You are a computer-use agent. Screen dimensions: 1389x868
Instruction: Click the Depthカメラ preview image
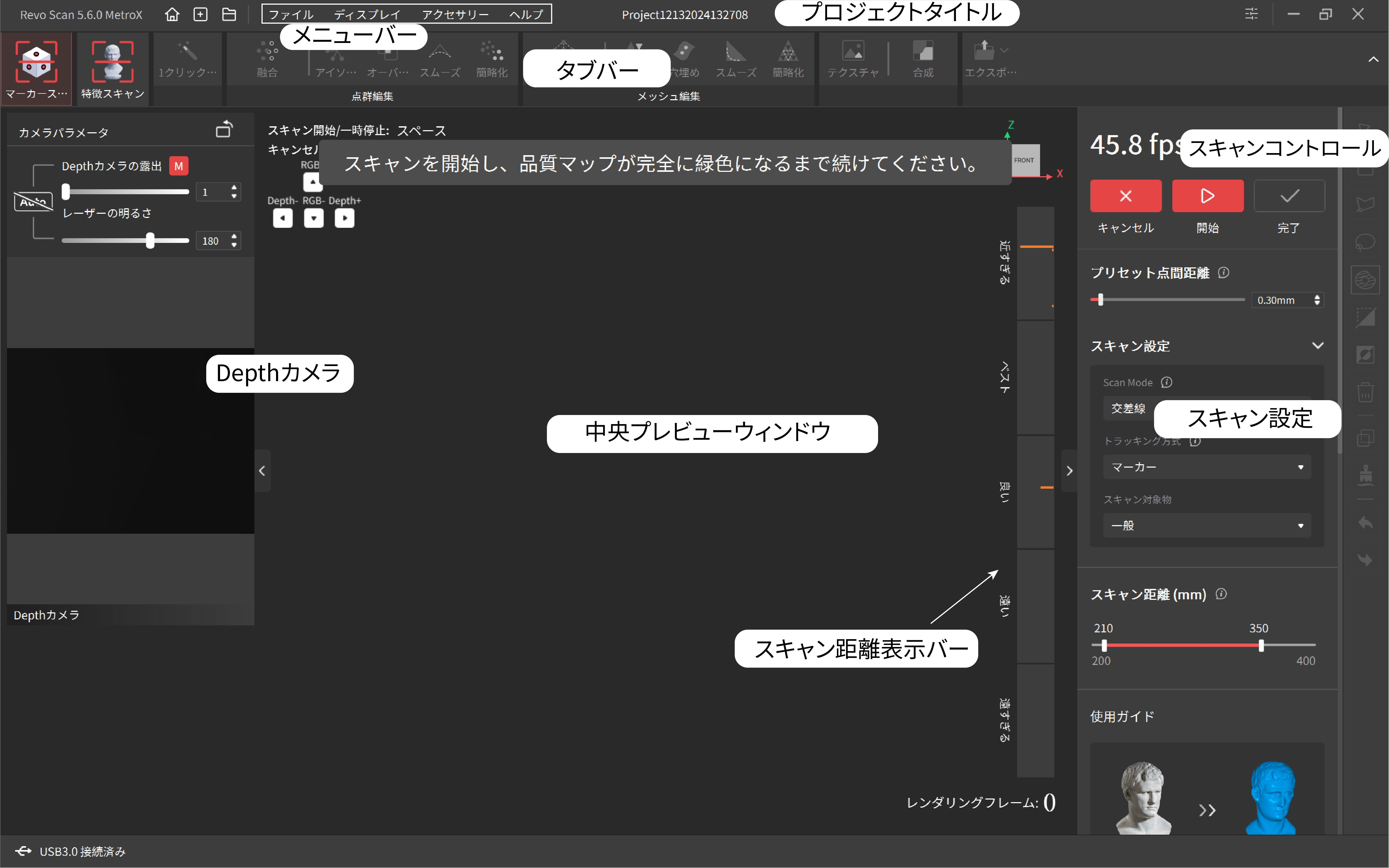130,441
